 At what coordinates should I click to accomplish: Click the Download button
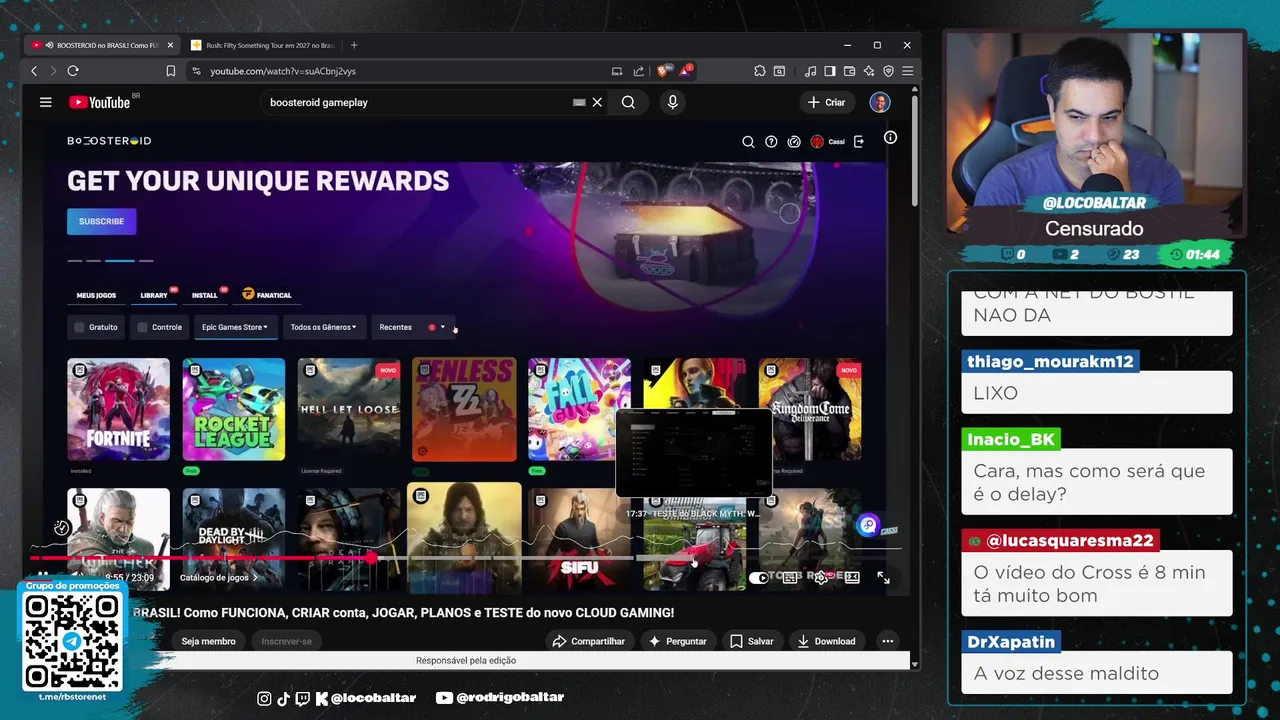(826, 641)
